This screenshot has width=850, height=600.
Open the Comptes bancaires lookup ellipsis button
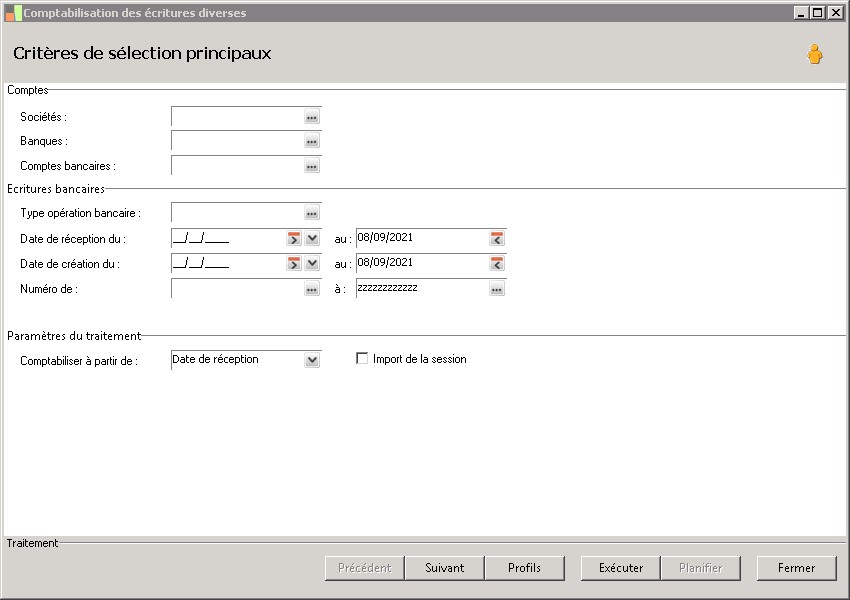pyautogui.click(x=312, y=166)
